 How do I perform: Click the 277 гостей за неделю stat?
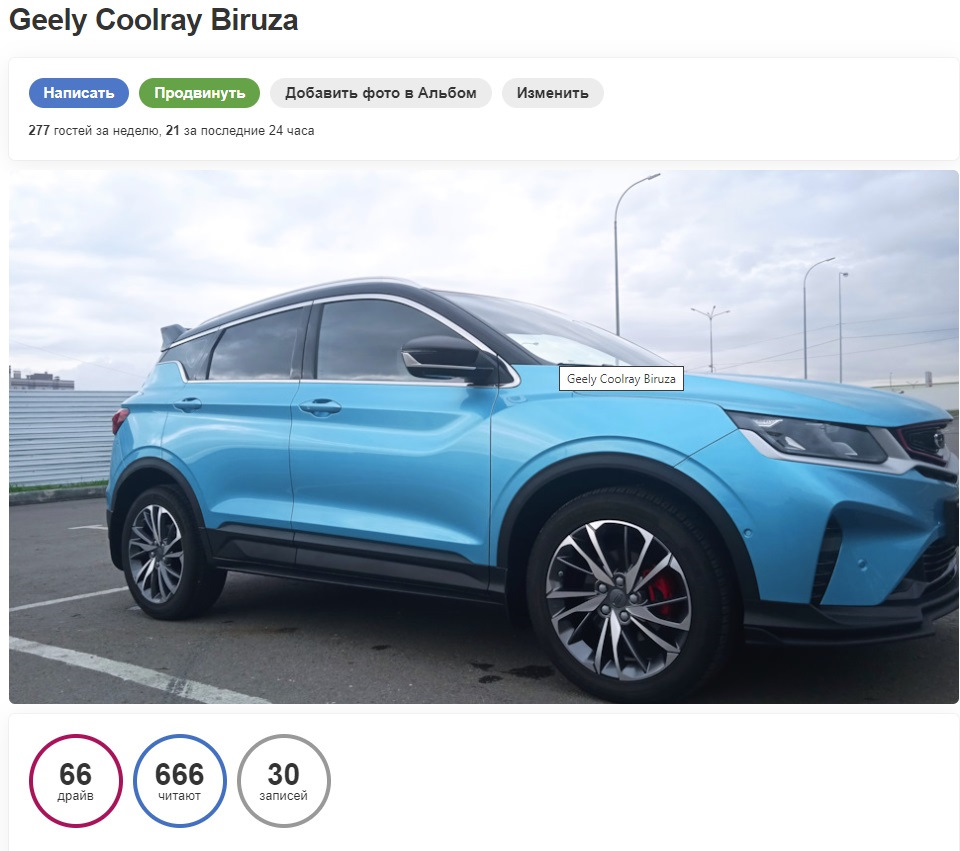[94, 130]
